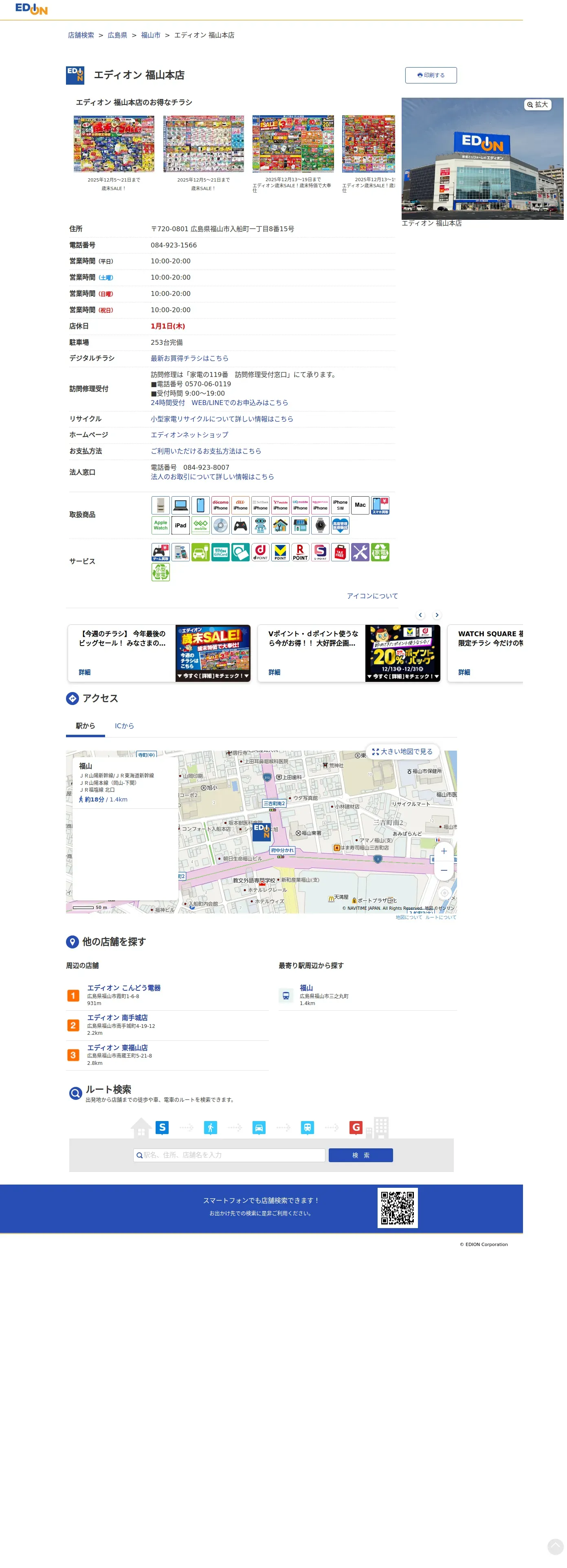Viewport: 567px width, 1568px height.
Task: Zoom out the map with minus
Action: (x=444, y=870)
